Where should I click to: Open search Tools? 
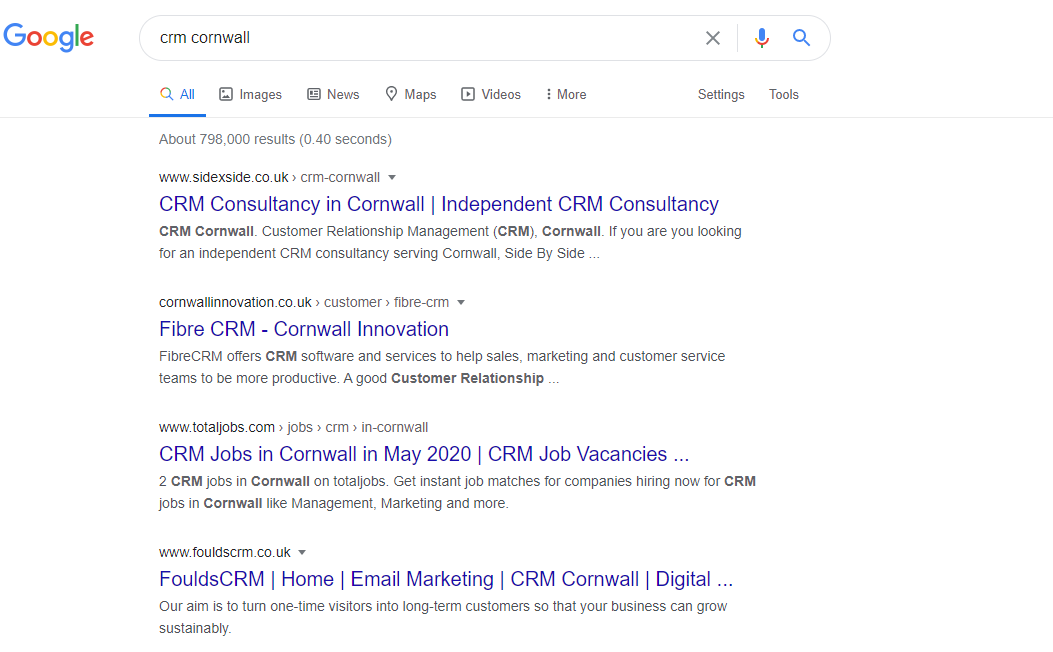[x=783, y=95]
